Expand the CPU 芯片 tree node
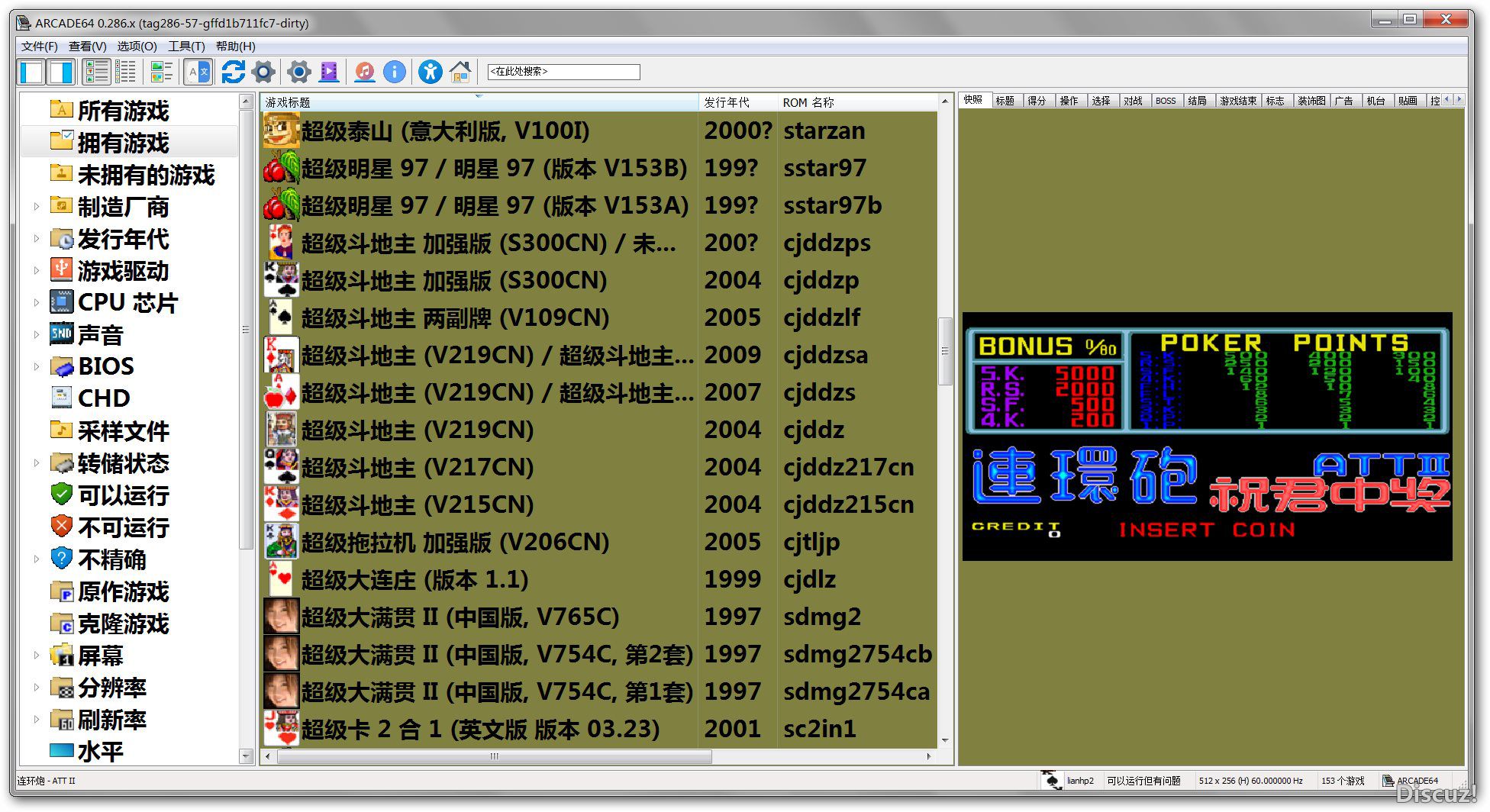1490x812 pixels. point(36,302)
